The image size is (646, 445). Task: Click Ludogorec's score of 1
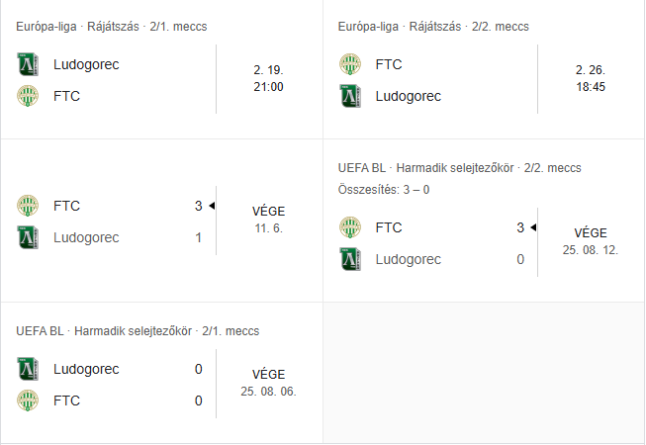[x=198, y=238]
